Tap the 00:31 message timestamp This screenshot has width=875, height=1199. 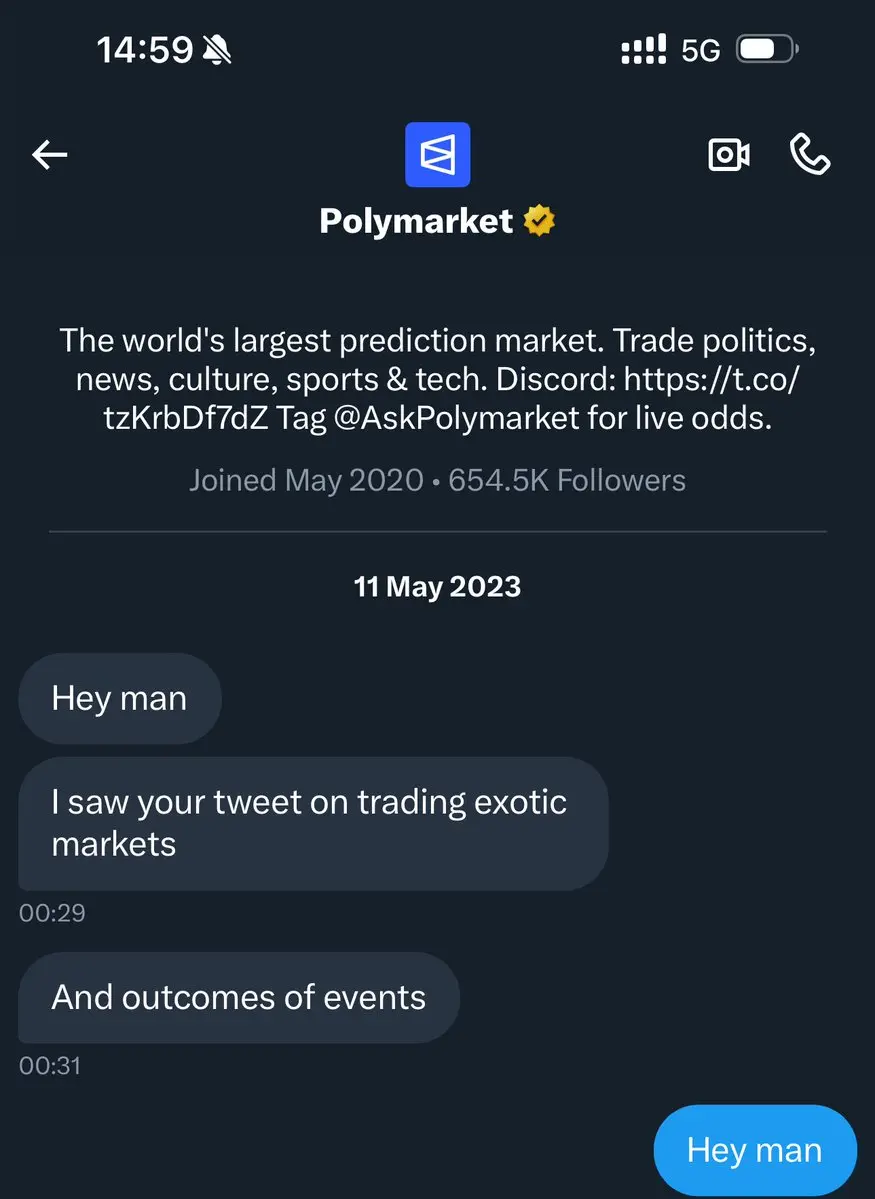click(50, 1066)
